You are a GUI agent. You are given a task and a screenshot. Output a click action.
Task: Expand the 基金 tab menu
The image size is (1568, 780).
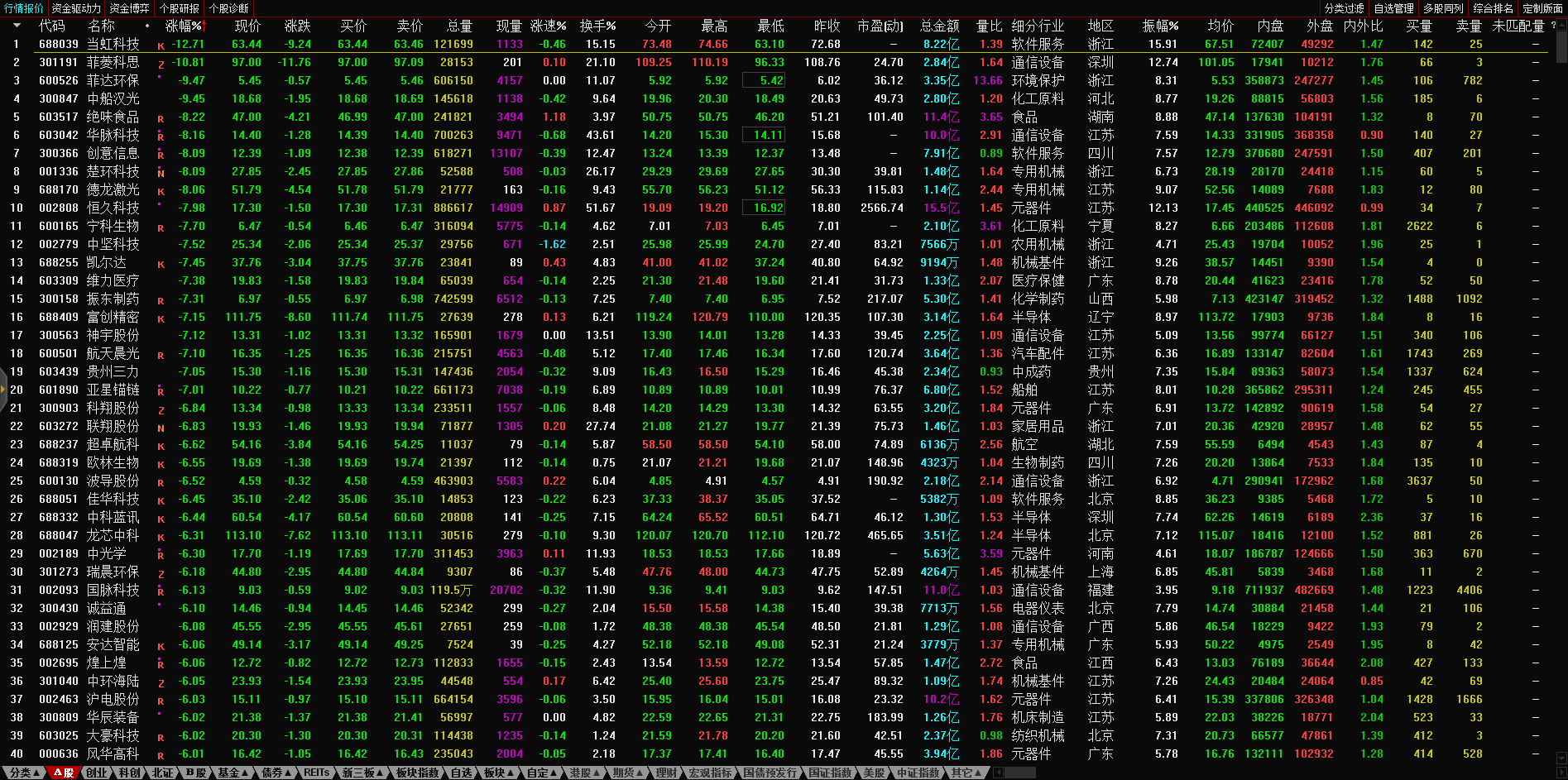click(x=233, y=773)
